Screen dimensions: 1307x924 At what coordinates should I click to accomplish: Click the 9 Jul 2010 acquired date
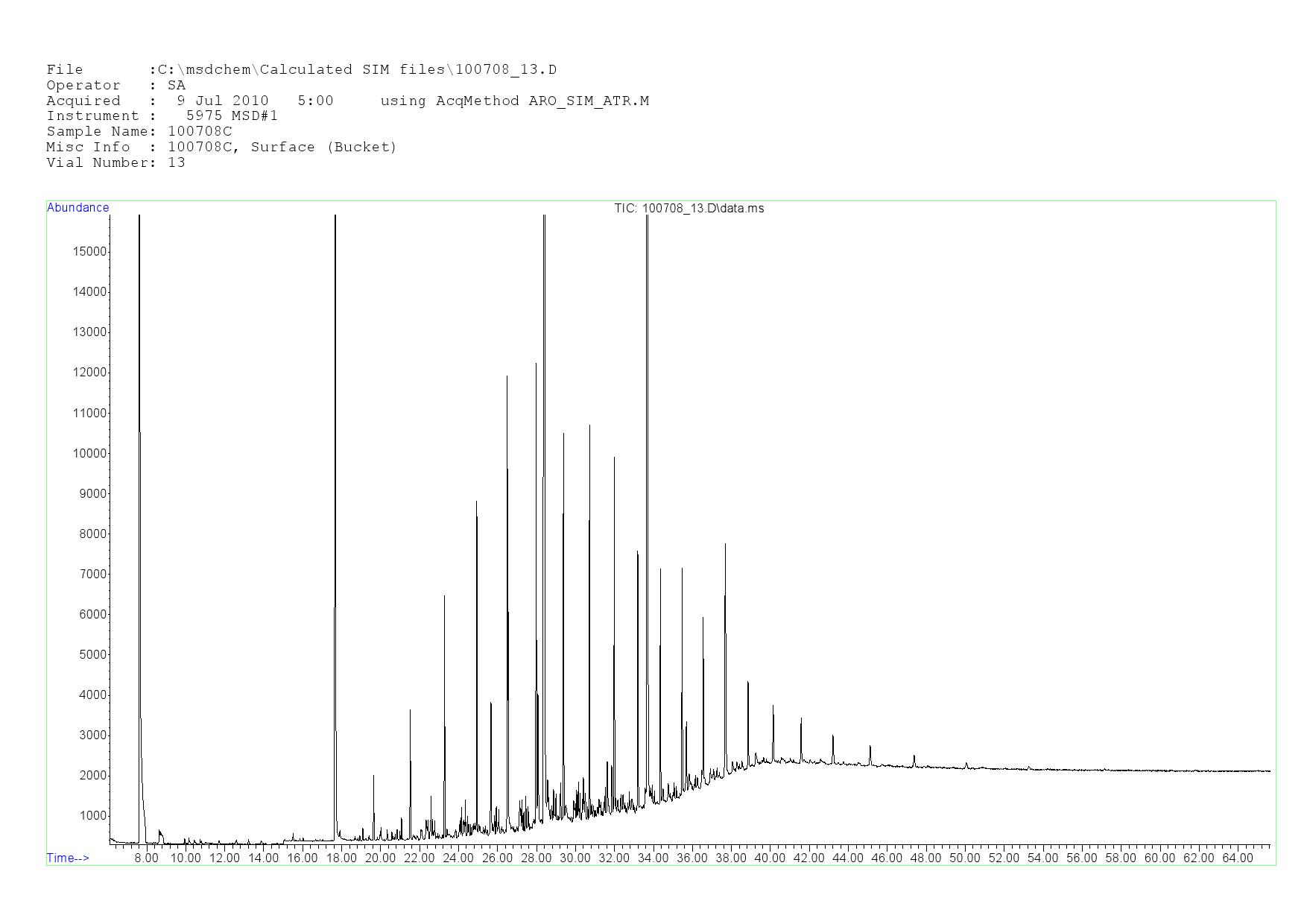223,101
